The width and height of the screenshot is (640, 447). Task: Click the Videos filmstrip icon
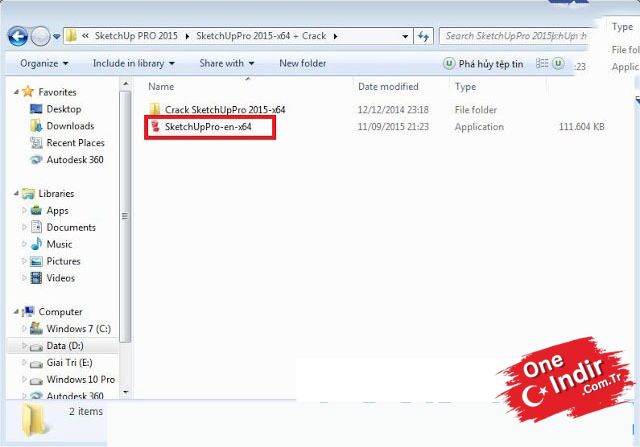[36, 278]
